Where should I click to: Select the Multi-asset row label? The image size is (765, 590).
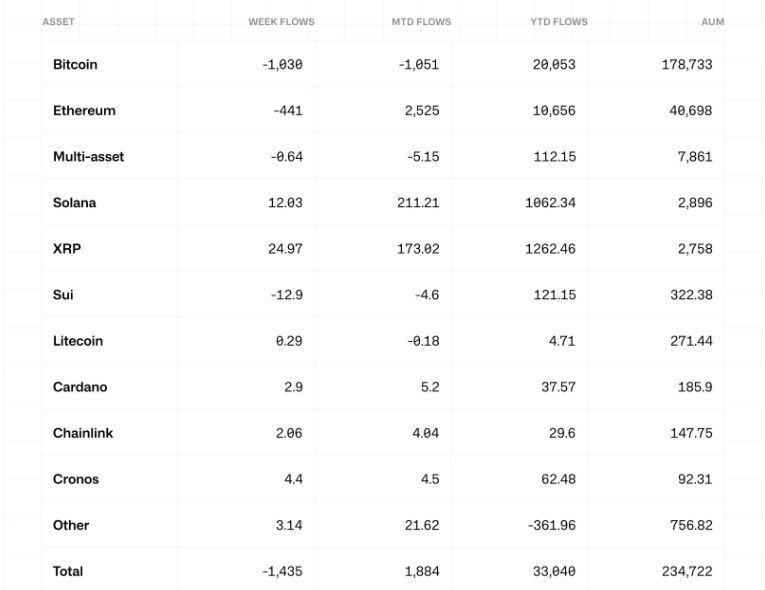pyautogui.click(x=88, y=156)
